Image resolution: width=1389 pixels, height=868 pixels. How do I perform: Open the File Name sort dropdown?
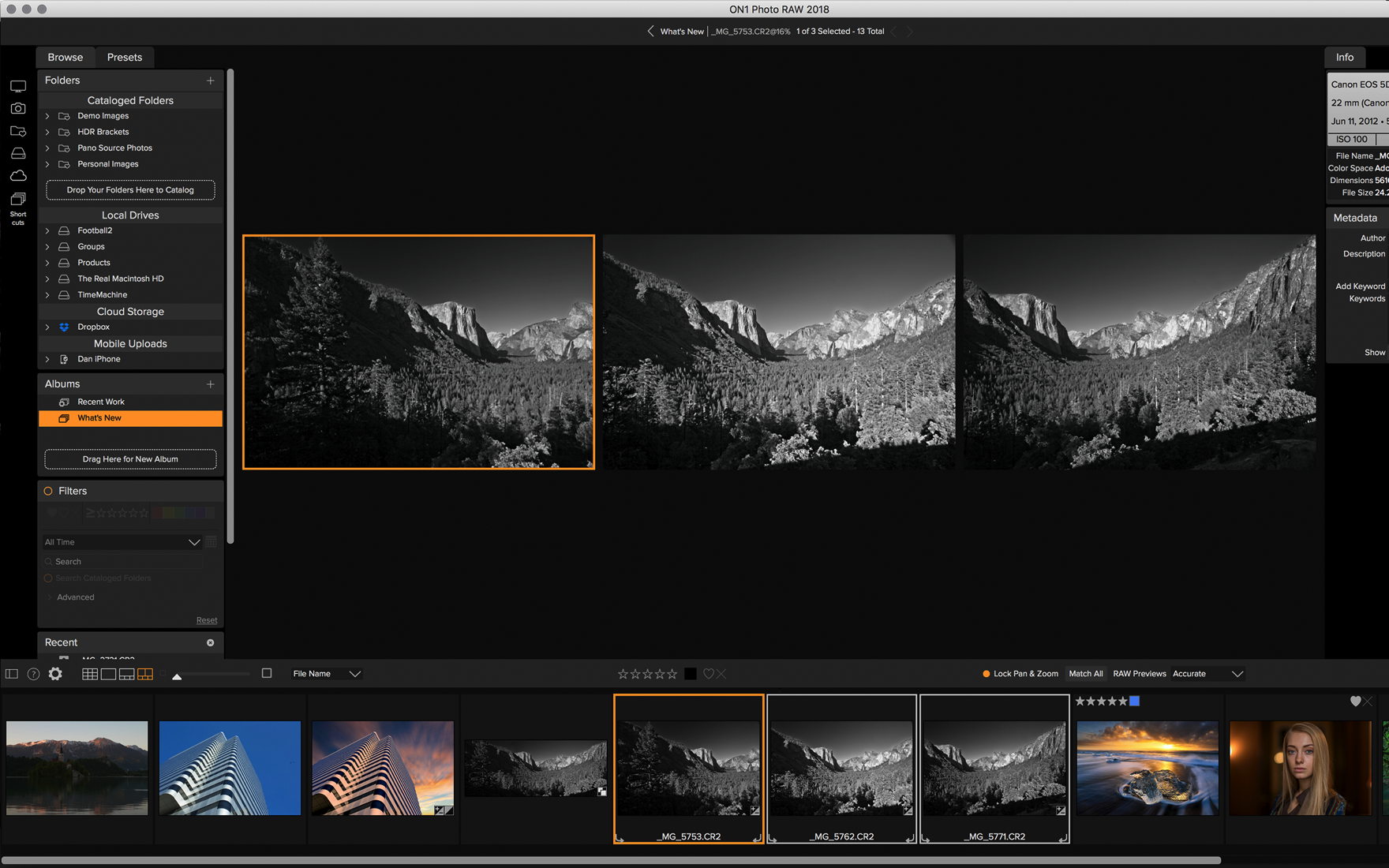pos(327,674)
